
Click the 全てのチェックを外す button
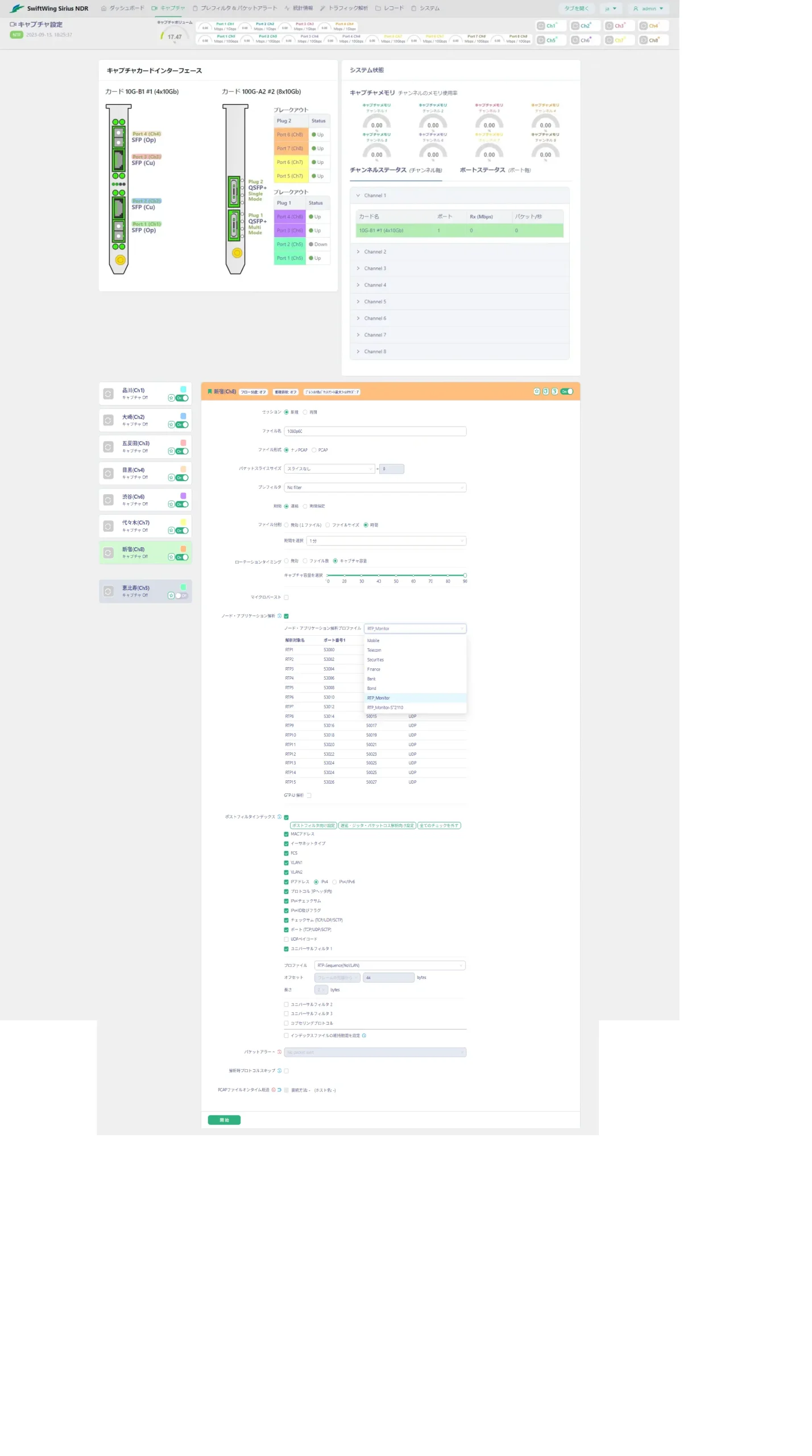(439, 825)
